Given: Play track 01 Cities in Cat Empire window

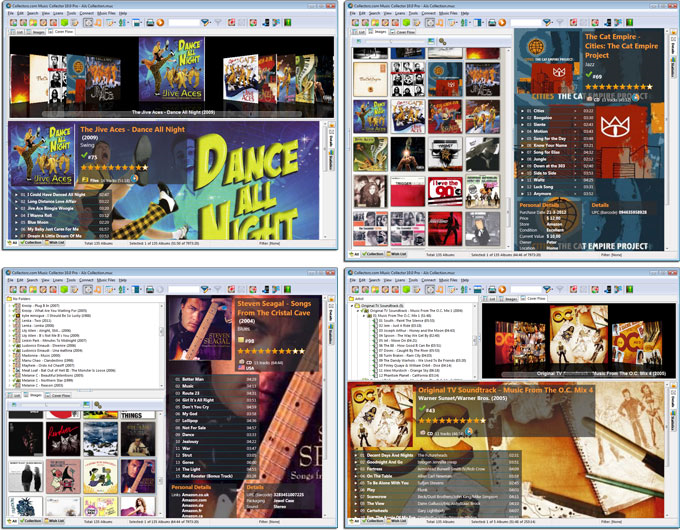Looking at the screenshot, I should (x=523, y=111).
